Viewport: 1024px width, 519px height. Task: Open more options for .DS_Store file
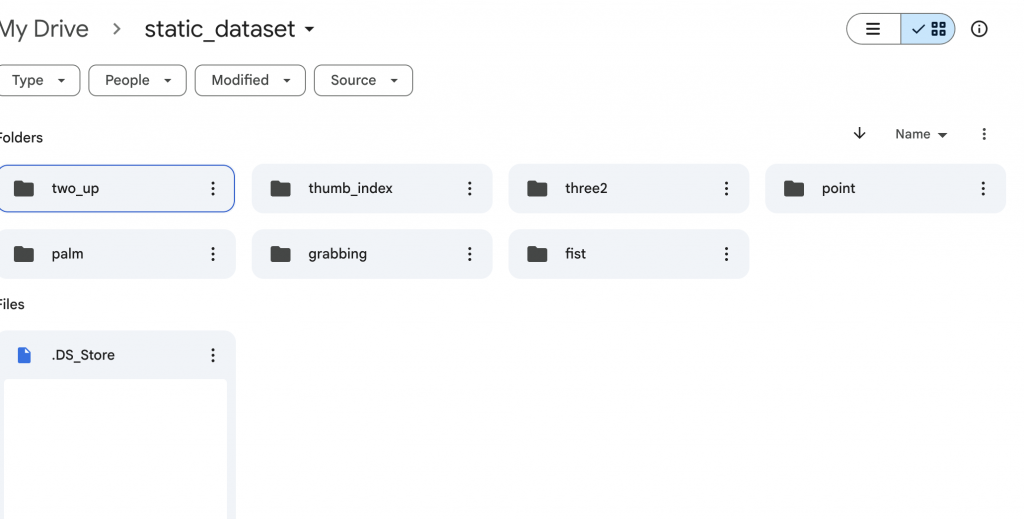pyautogui.click(x=213, y=355)
